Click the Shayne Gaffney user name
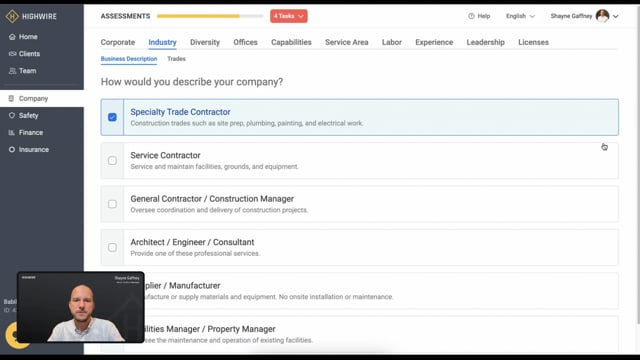 (x=571, y=16)
